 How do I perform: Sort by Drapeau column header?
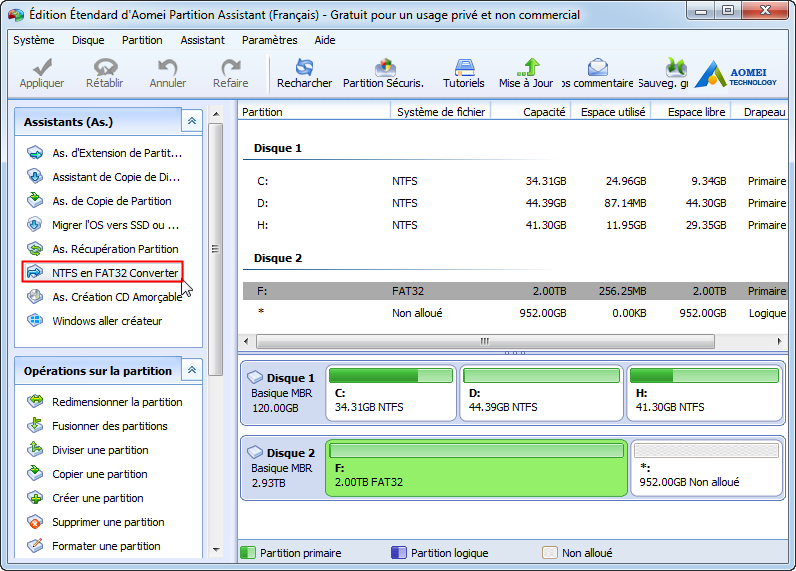point(760,112)
